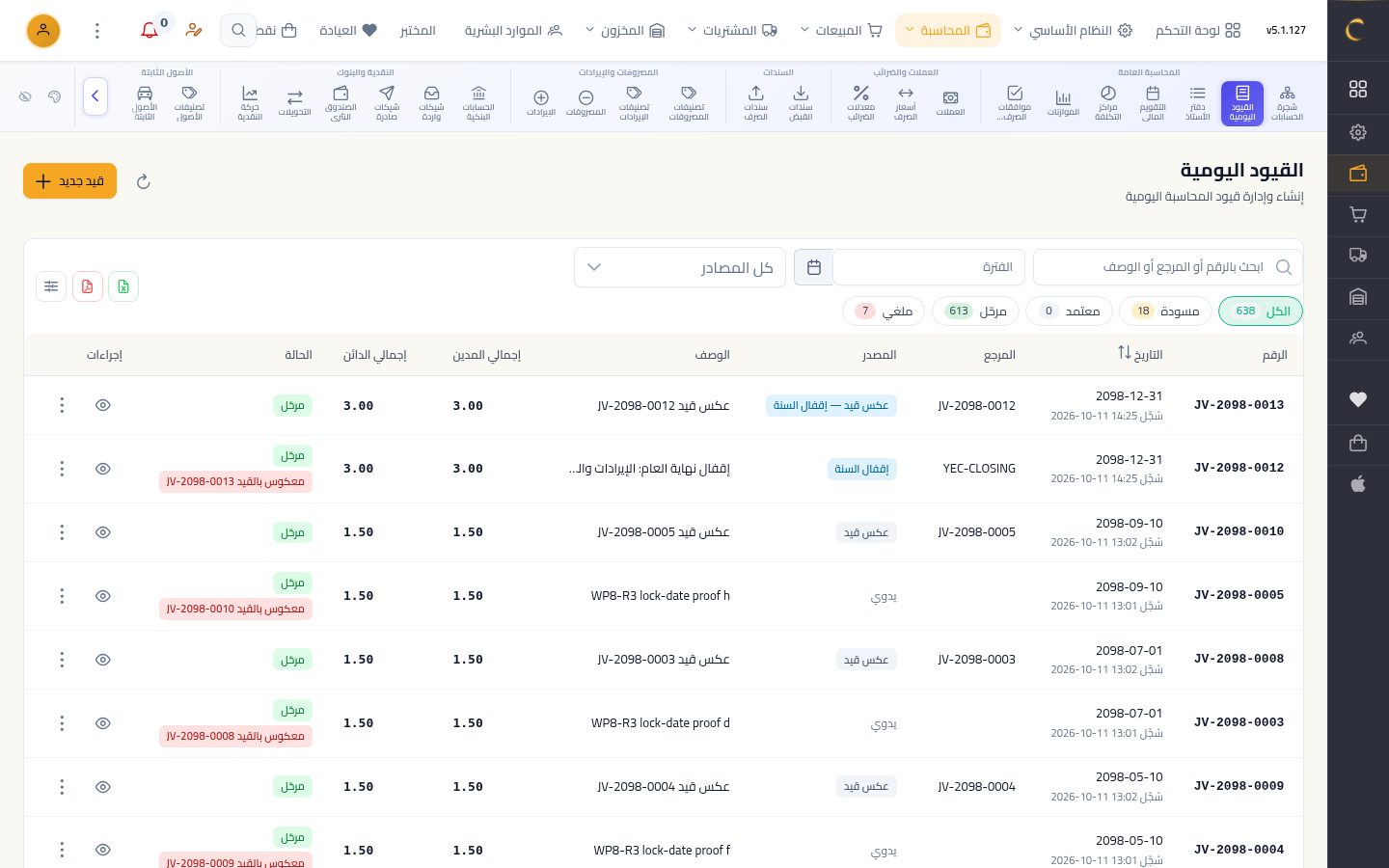
Task: Open the chart of accounts (شجرة الحسابات) ribbon icon
Action: pyautogui.click(x=1287, y=103)
